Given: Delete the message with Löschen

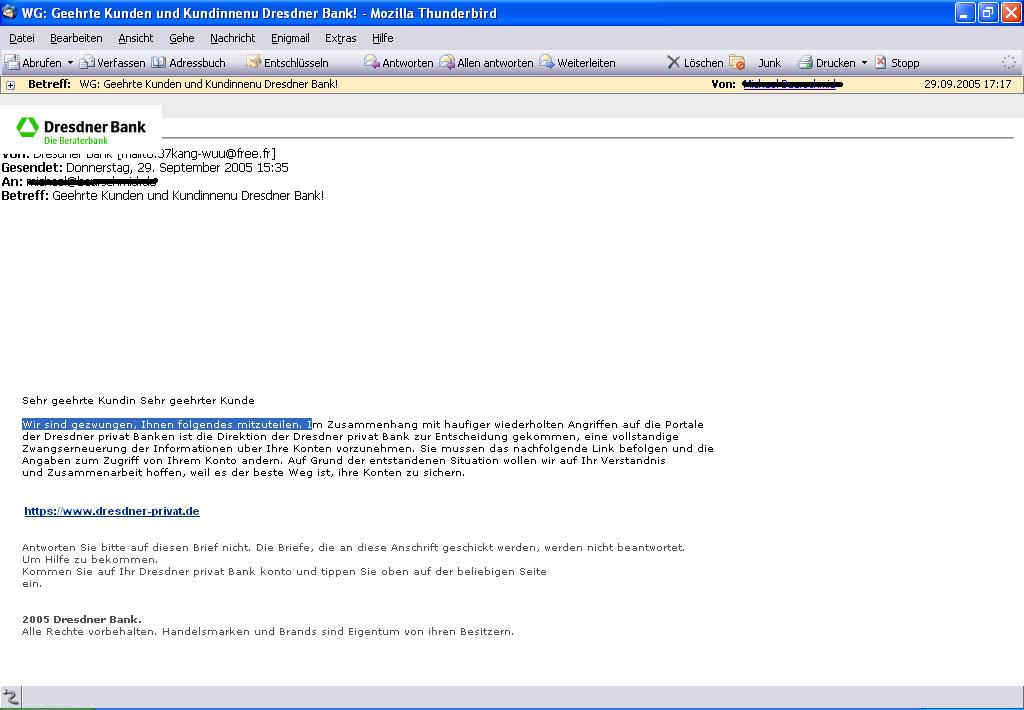Looking at the screenshot, I should point(695,63).
